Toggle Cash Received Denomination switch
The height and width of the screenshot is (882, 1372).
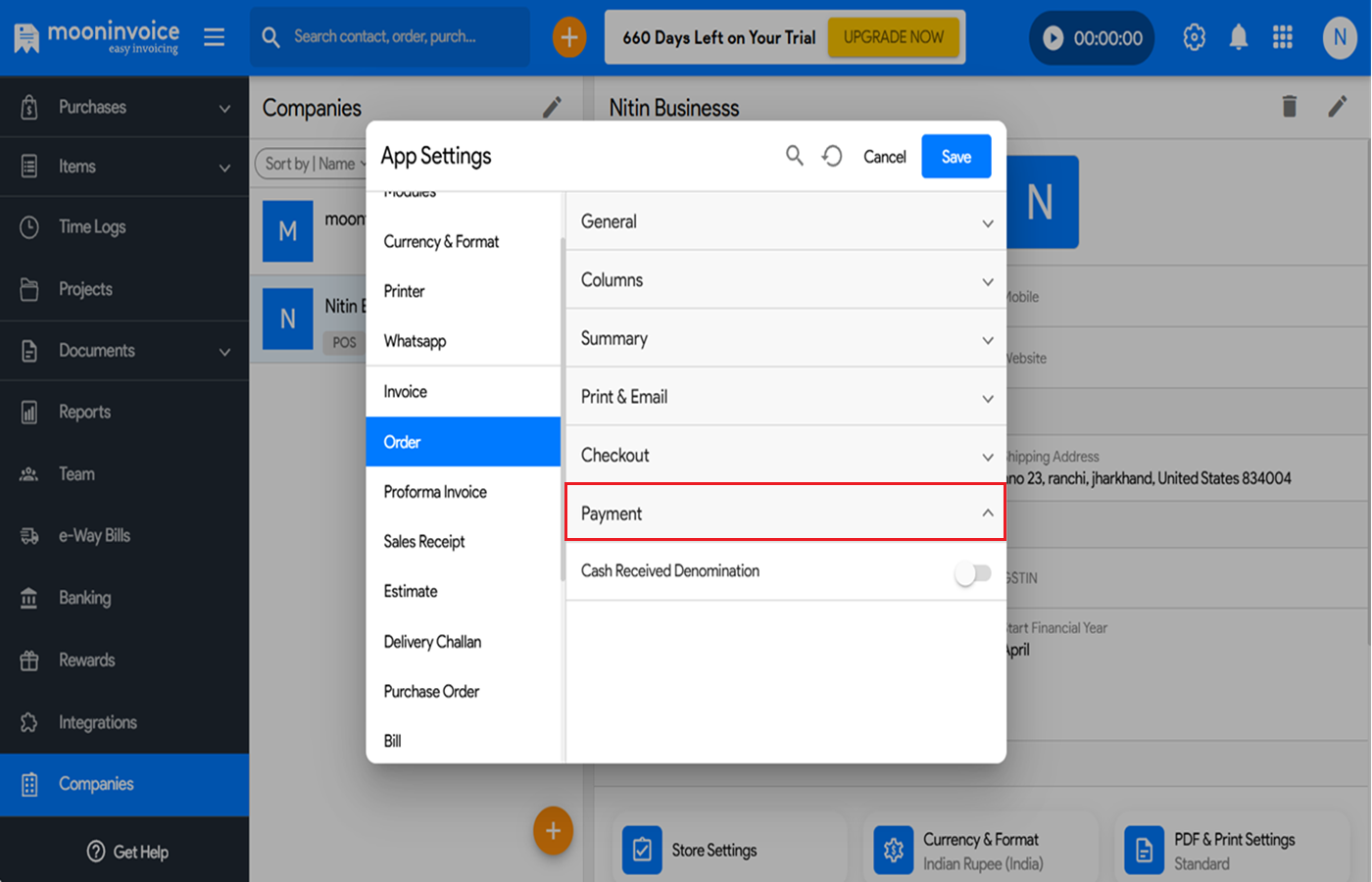[973, 573]
